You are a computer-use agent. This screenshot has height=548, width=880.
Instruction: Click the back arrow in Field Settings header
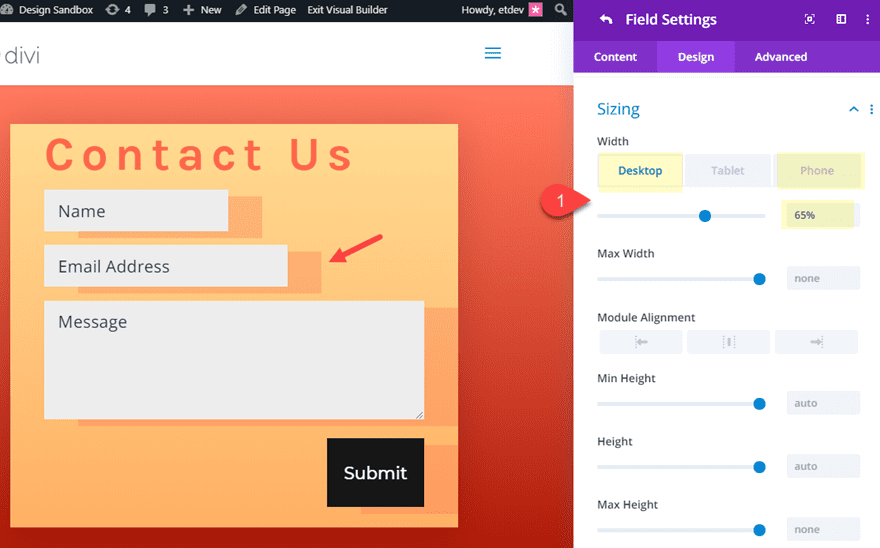click(606, 20)
